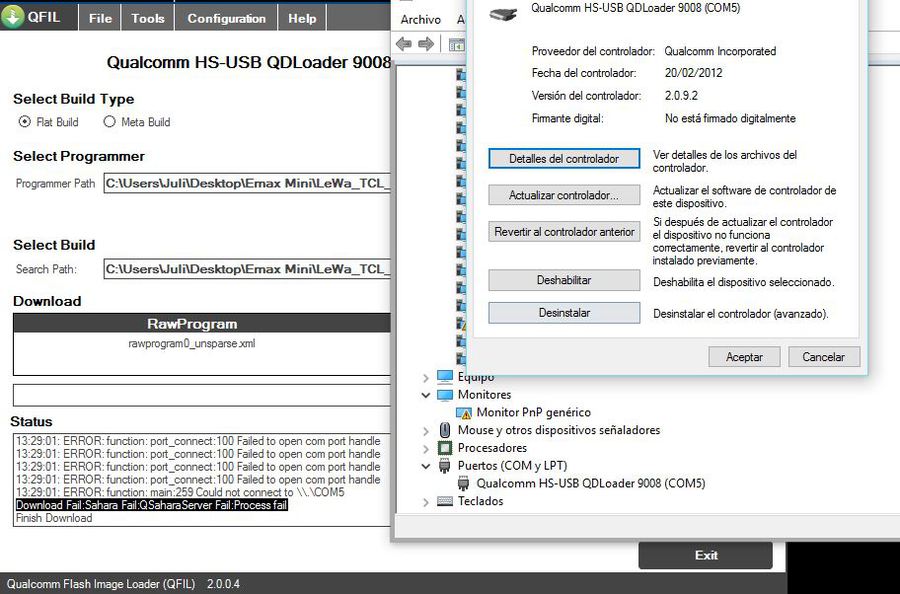Click the Deshabilitar button

click(x=564, y=280)
